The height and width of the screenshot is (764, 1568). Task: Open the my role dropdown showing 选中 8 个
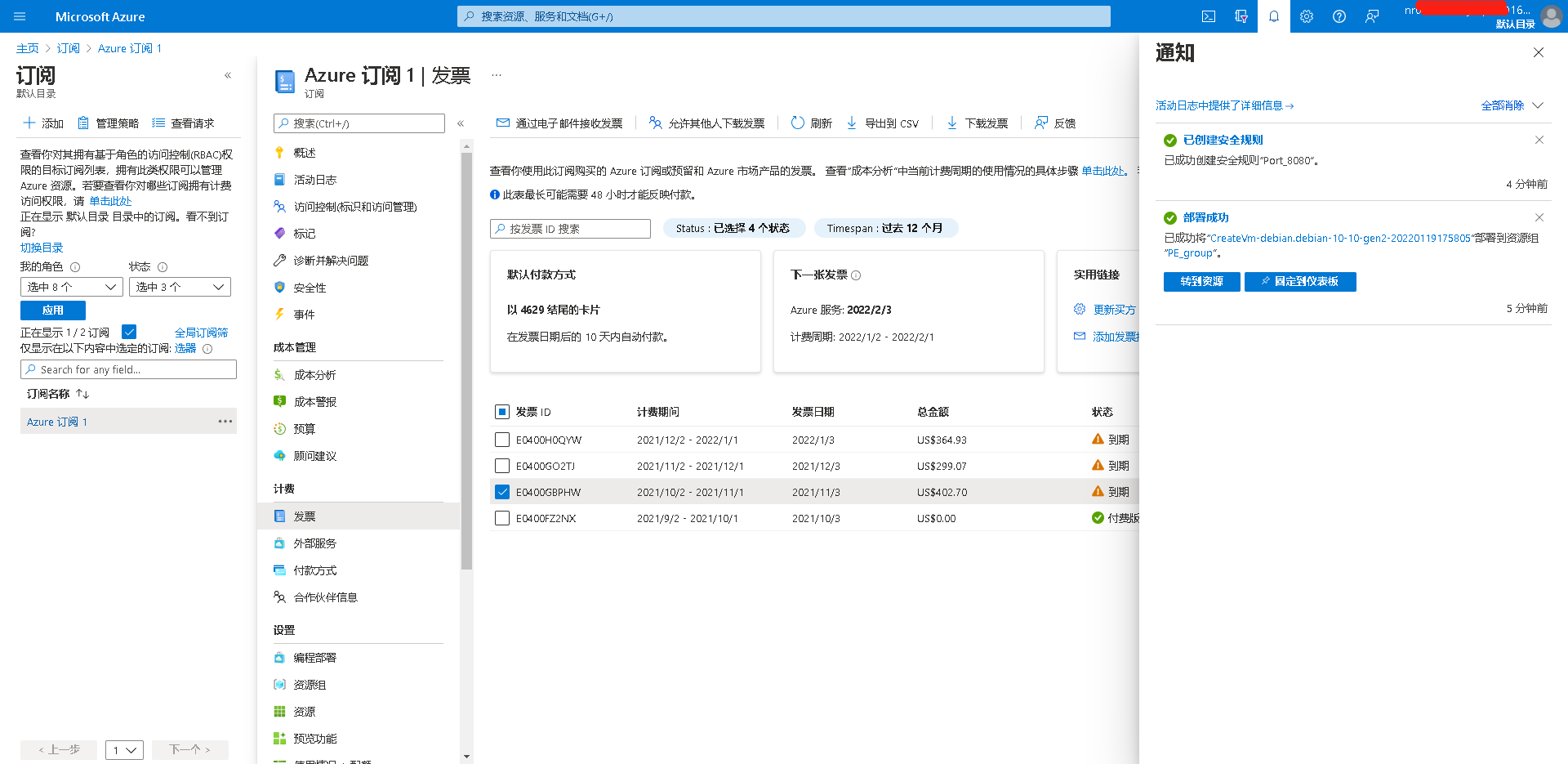pos(72,287)
